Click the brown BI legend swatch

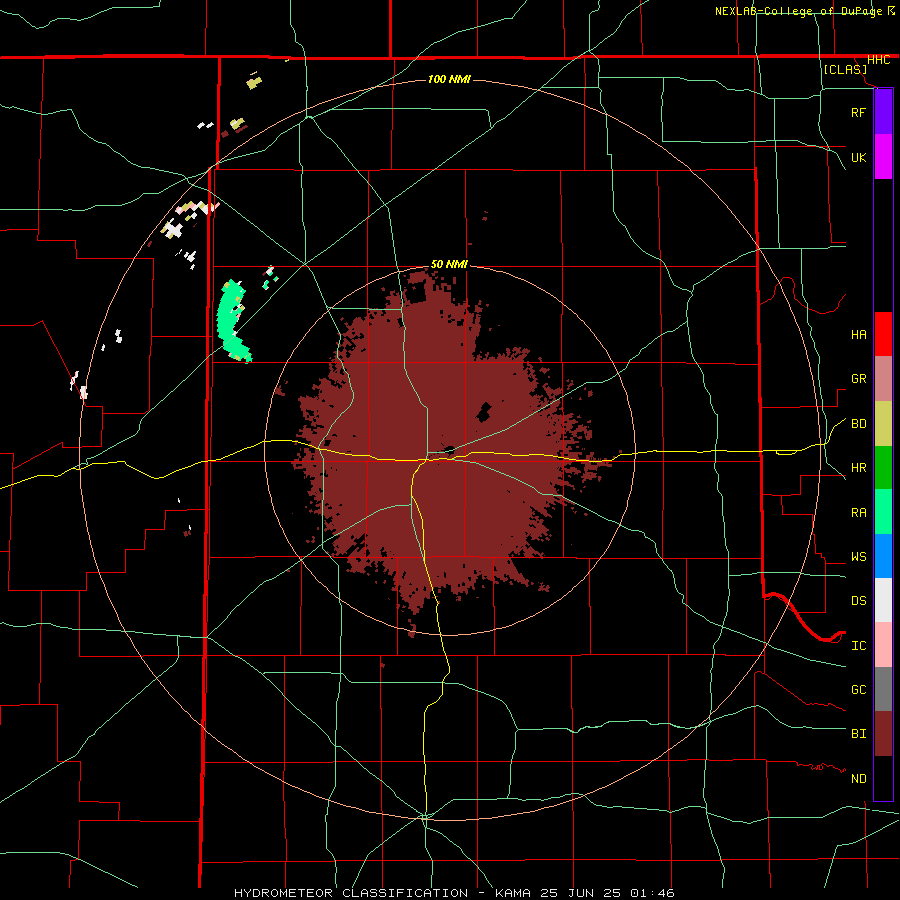tap(883, 734)
